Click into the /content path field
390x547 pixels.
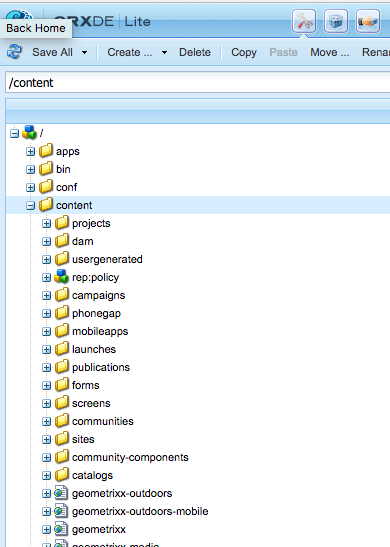[197, 83]
